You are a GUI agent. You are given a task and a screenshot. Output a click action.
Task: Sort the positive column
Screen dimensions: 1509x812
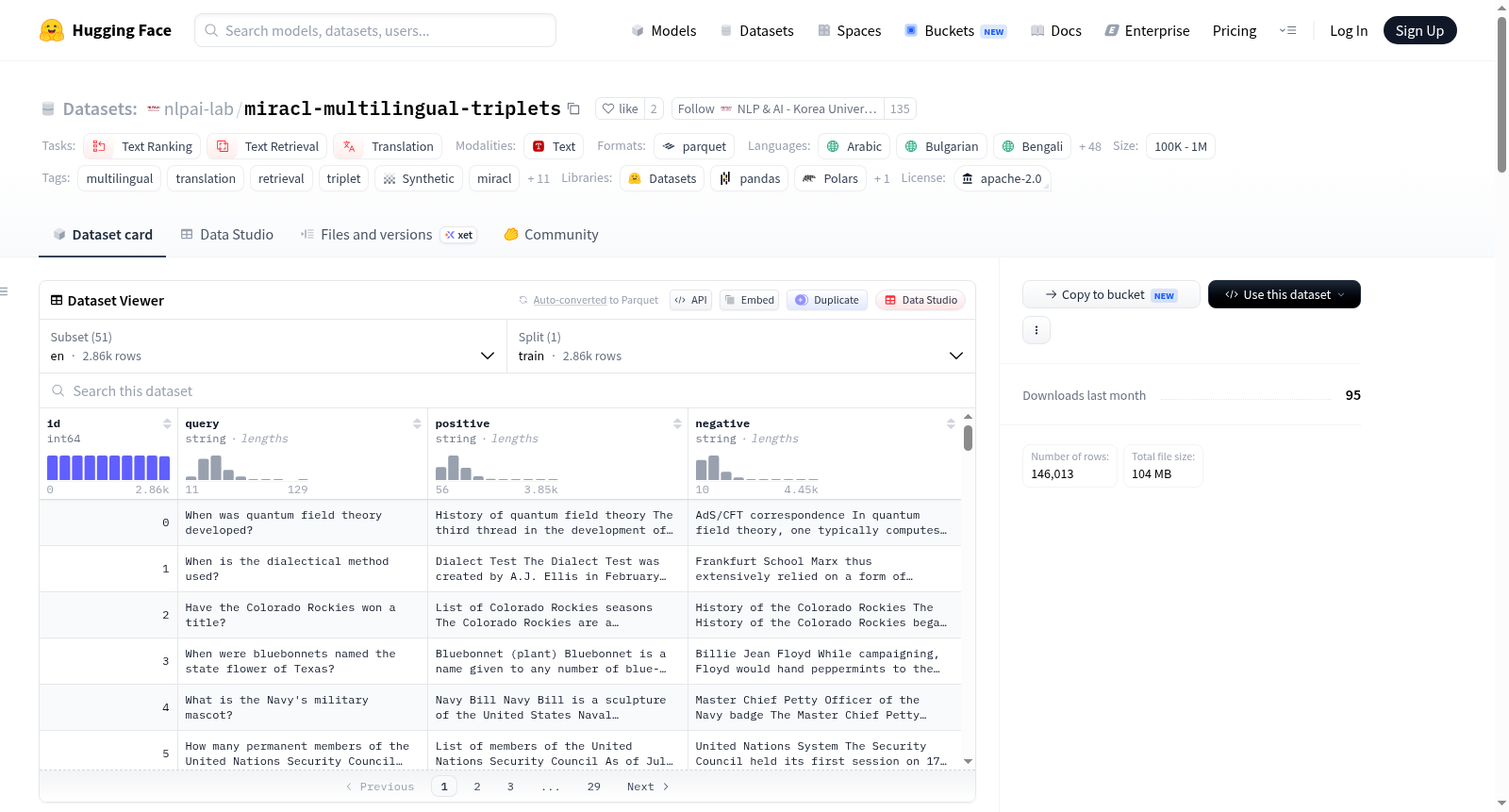[677, 423]
